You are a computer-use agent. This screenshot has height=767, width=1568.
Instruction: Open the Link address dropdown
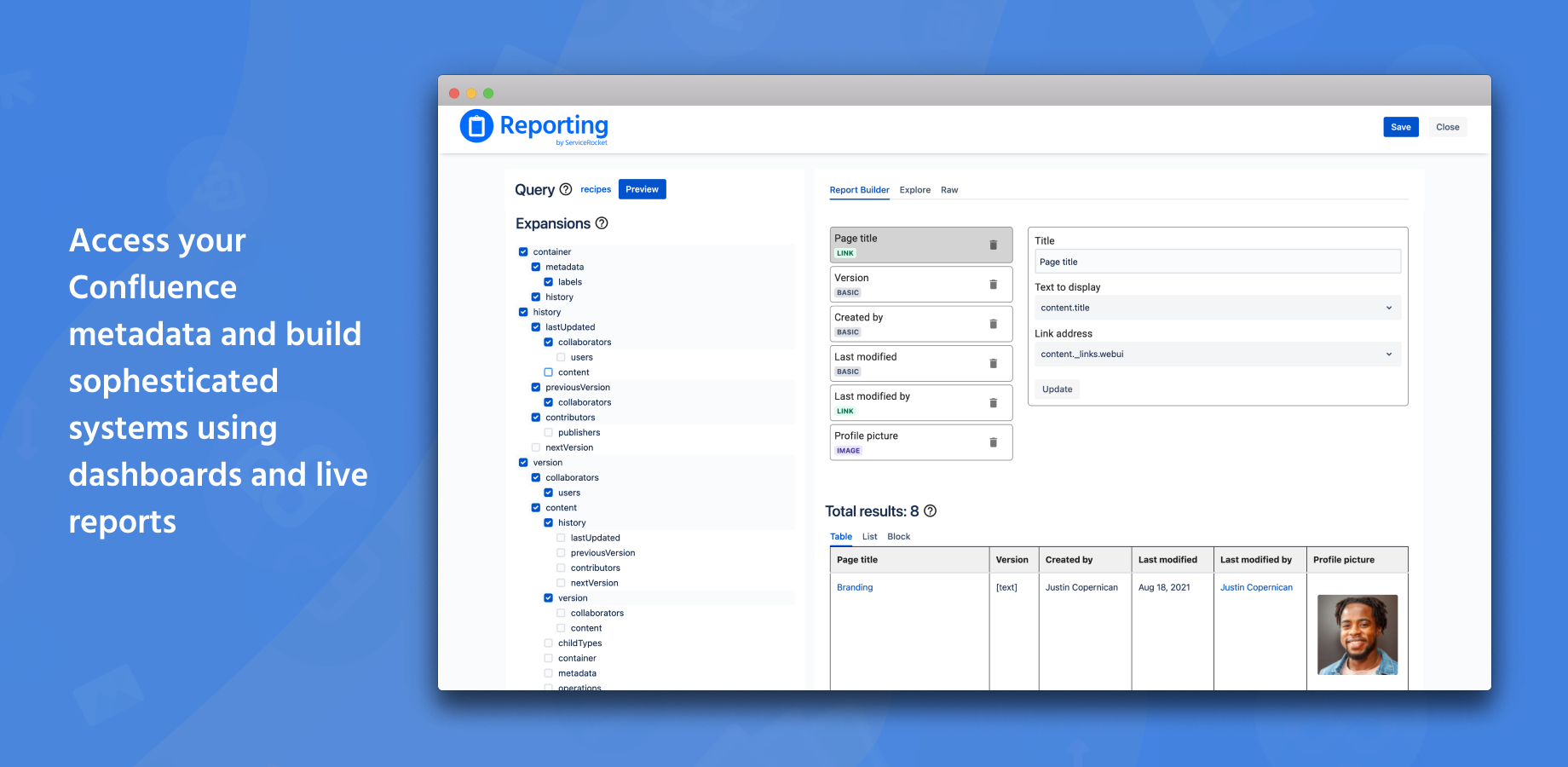[1218, 355]
